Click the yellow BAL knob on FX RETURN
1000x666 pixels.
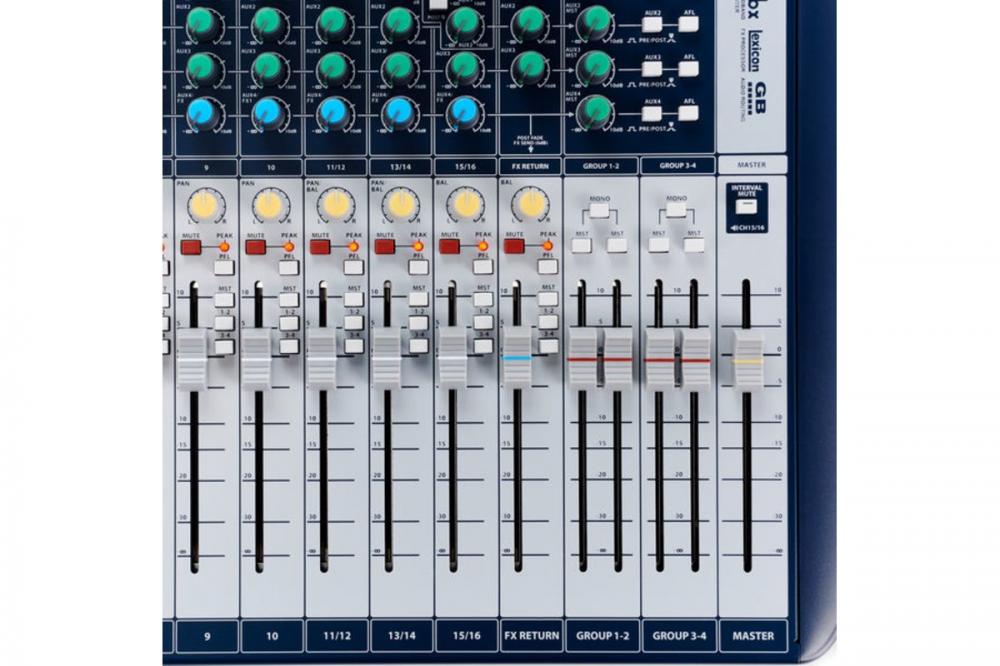531,204
